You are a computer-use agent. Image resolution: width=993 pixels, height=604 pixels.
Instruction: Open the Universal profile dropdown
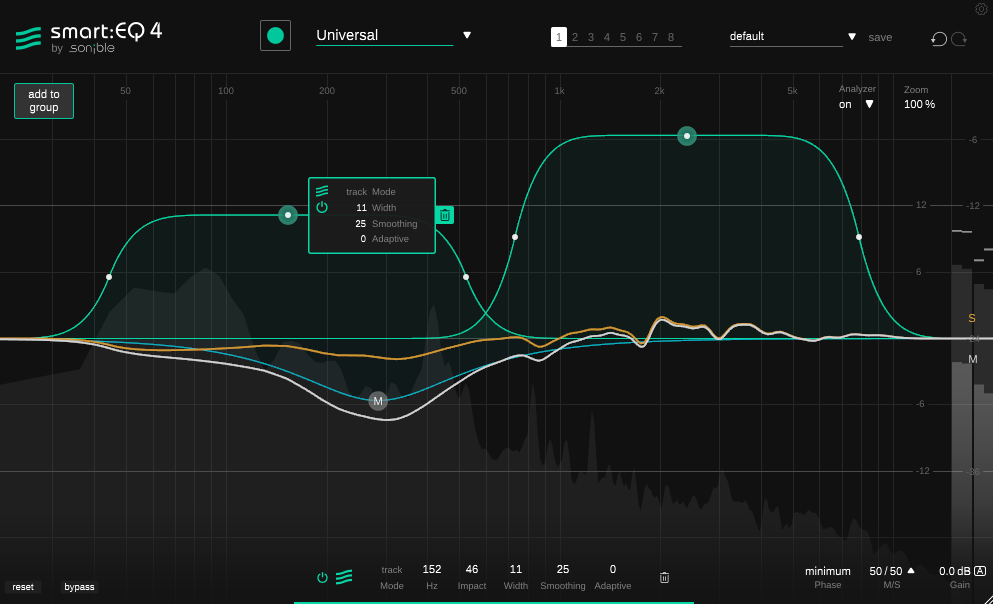(x=466, y=35)
